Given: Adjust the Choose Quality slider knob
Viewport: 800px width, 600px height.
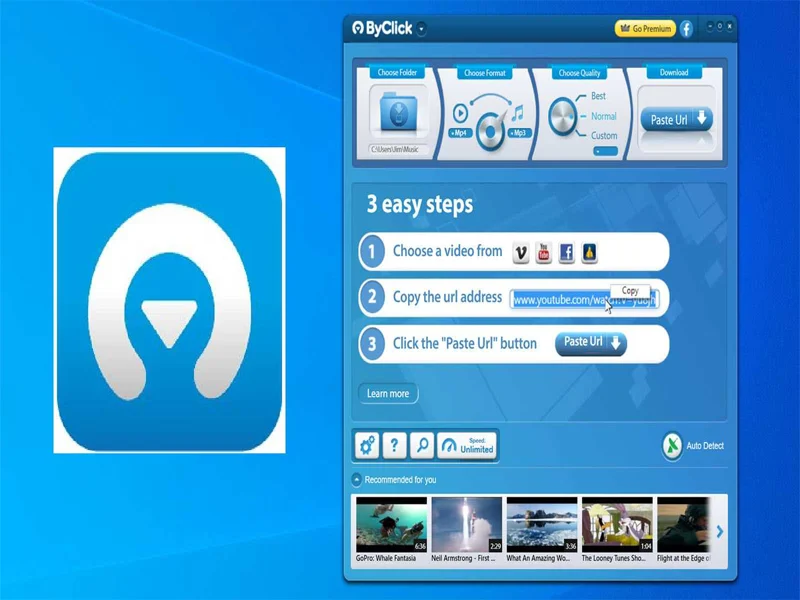Looking at the screenshot, I should [564, 116].
